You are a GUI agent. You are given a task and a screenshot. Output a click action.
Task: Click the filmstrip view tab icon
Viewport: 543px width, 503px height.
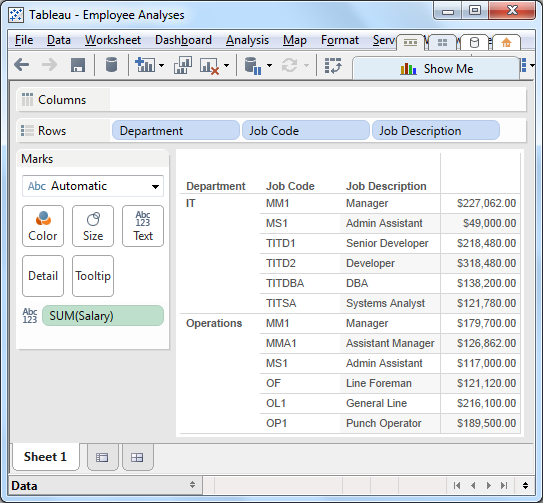[410, 43]
